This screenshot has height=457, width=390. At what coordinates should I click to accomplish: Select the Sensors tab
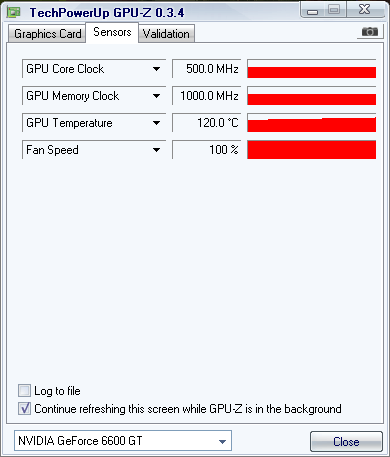click(x=112, y=32)
